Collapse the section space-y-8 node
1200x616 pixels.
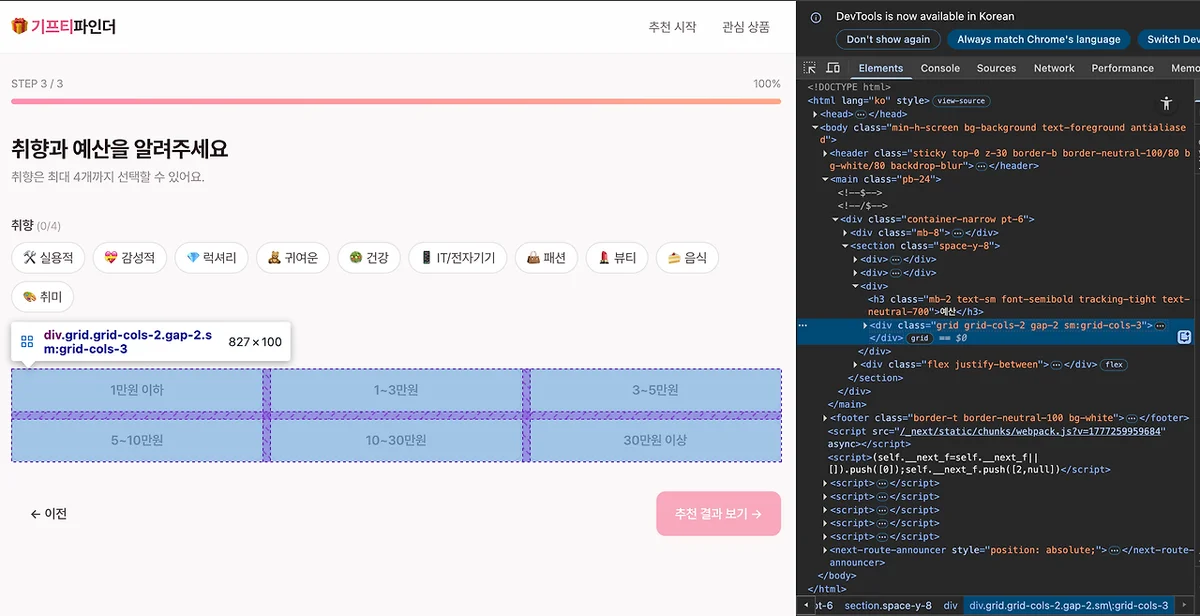(846, 246)
